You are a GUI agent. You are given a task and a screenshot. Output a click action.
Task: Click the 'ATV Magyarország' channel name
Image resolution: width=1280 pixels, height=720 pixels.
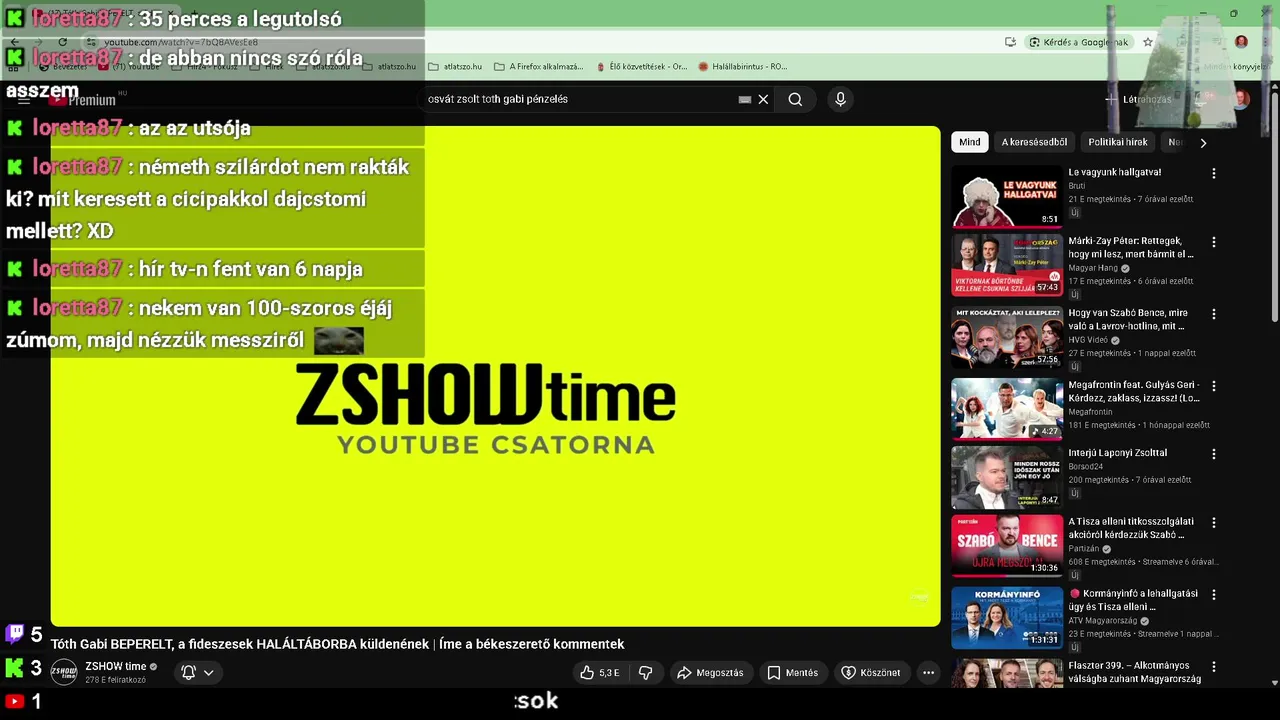click(1103, 621)
